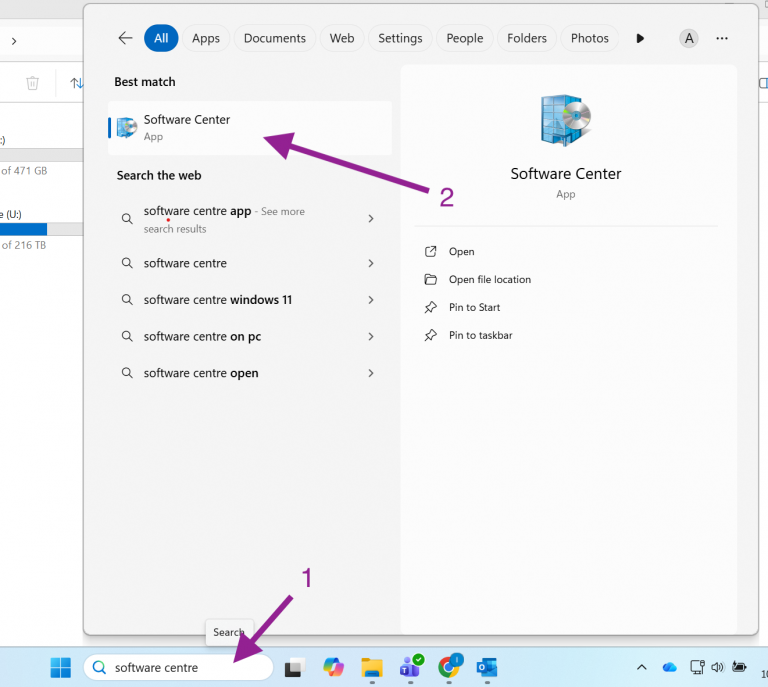Open Microsoft Teams from the taskbar
Viewport: 768px width, 687px height.
(x=410, y=667)
